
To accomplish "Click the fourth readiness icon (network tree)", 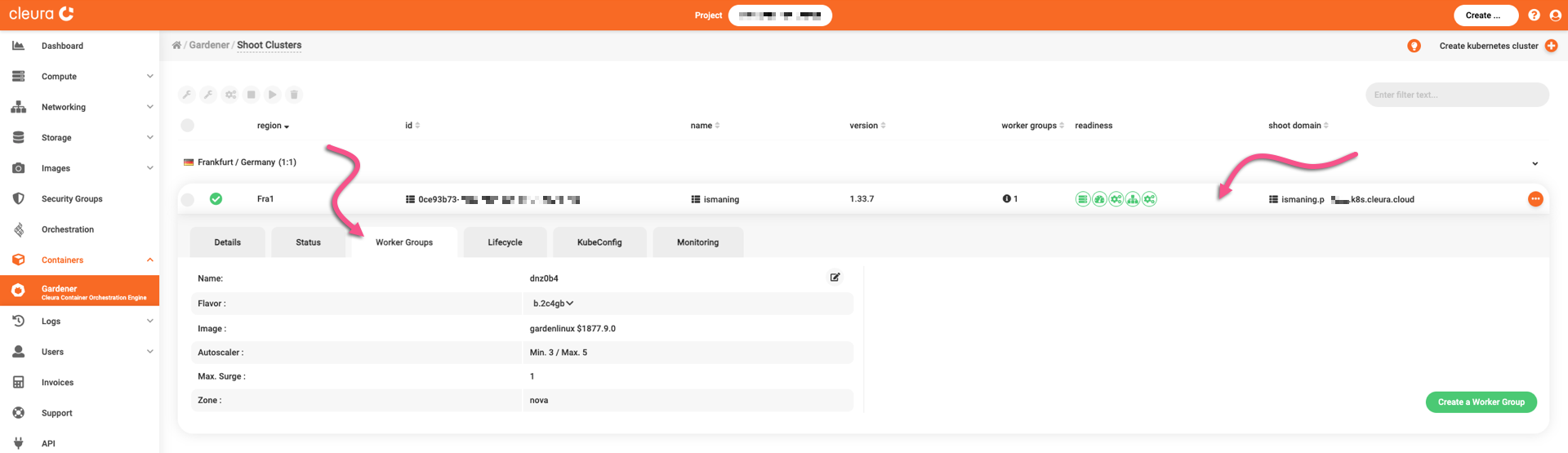I will coord(1133,199).
